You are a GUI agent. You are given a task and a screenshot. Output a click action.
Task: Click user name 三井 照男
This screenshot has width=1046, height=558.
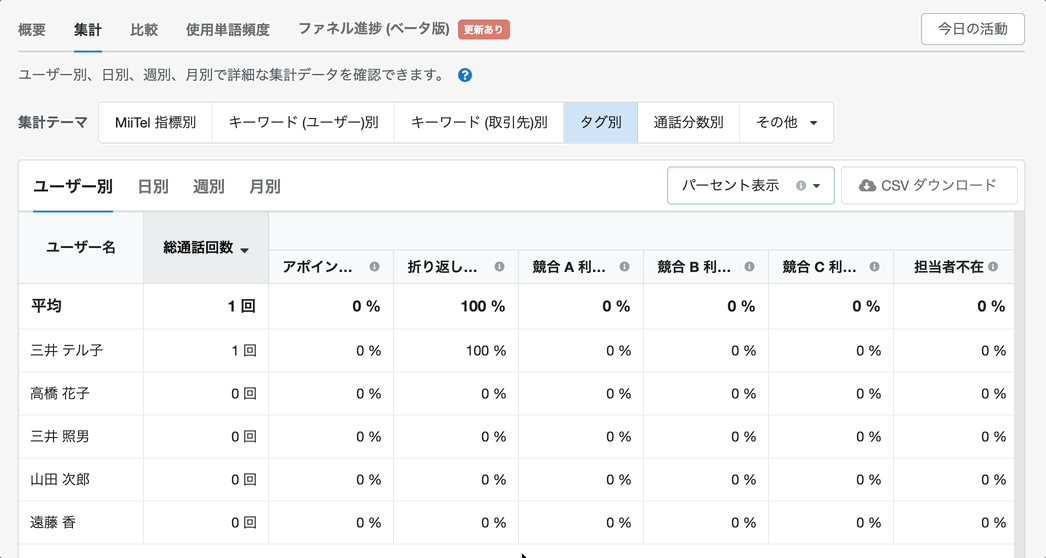(x=60, y=437)
